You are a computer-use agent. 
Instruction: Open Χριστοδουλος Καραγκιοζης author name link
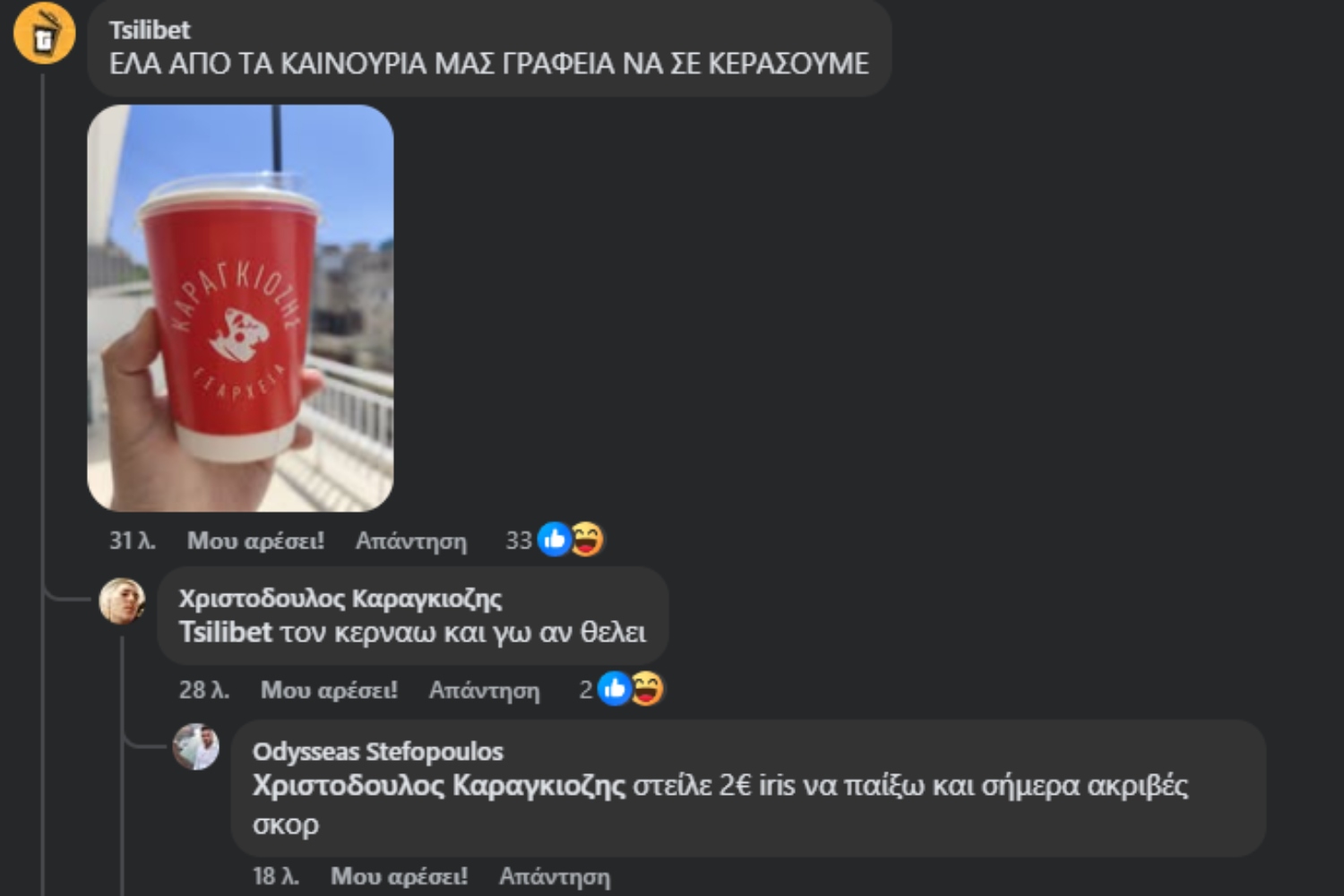[340, 599]
